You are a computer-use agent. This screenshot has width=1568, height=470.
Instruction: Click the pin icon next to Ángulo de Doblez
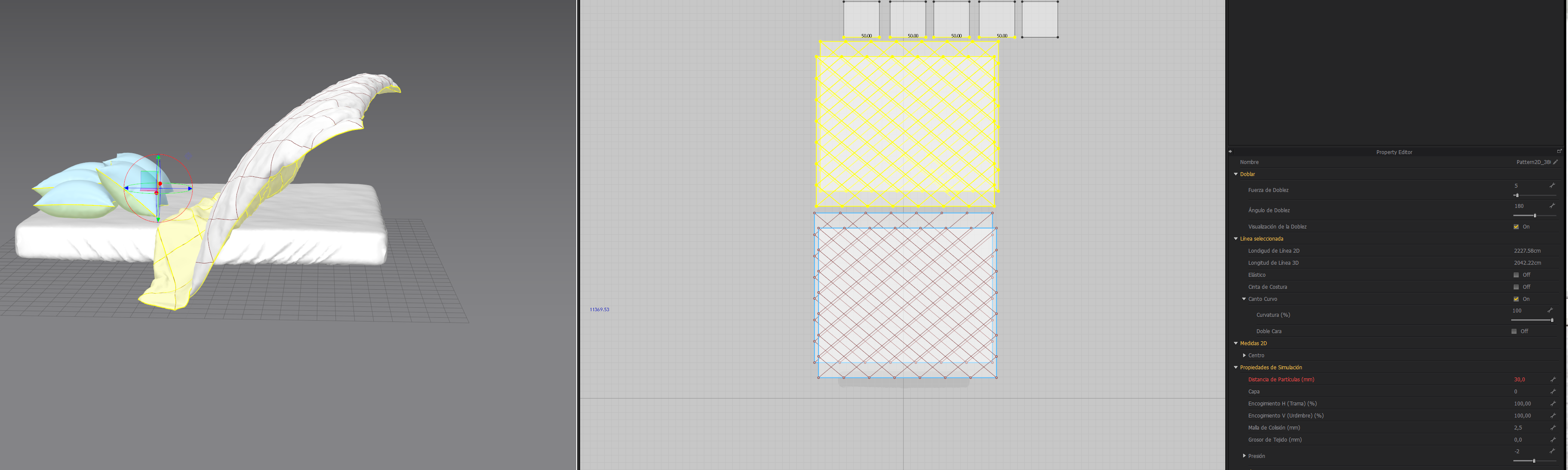tap(1552, 206)
